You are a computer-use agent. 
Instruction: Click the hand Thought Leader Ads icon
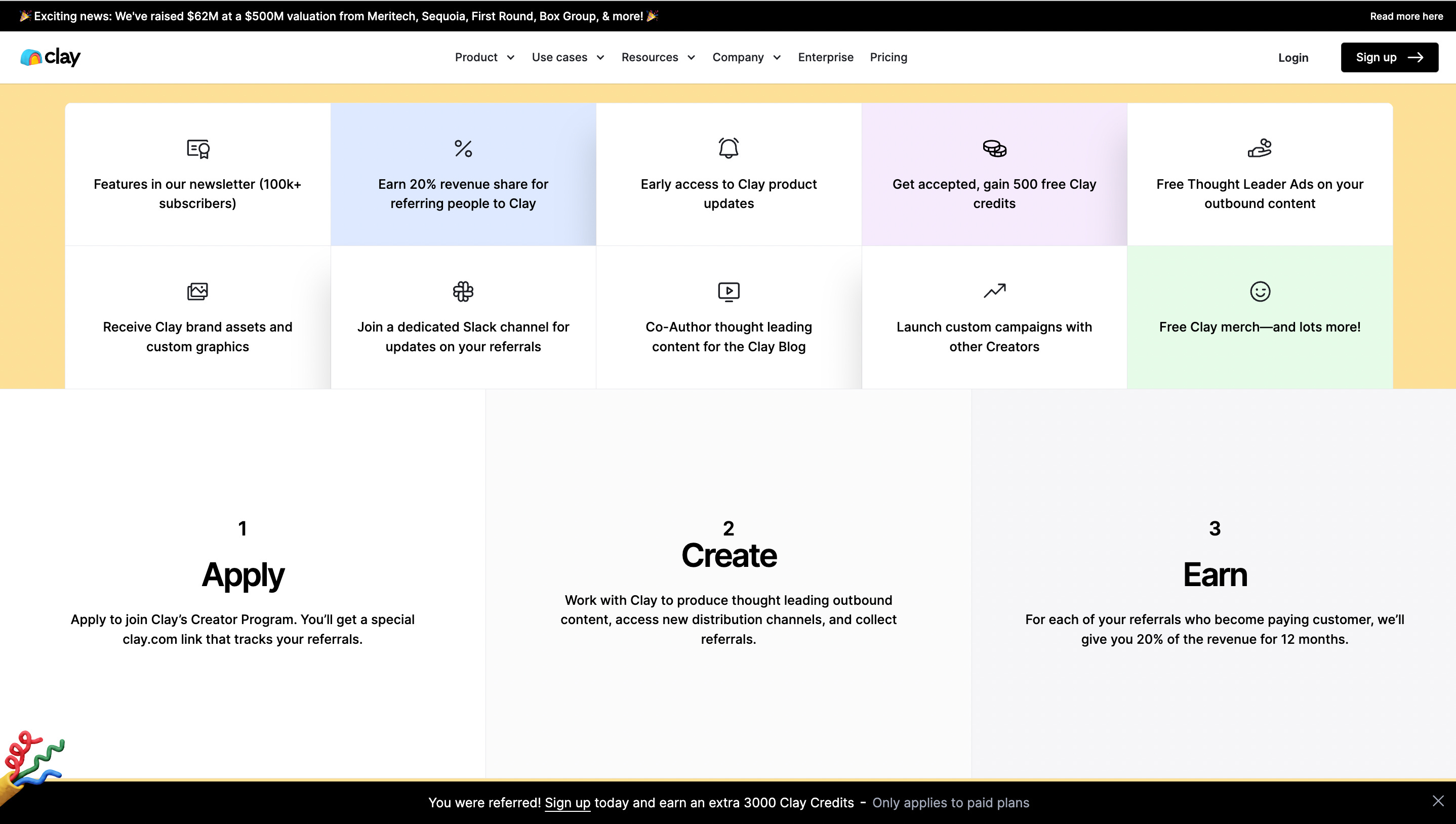(1260, 148)
